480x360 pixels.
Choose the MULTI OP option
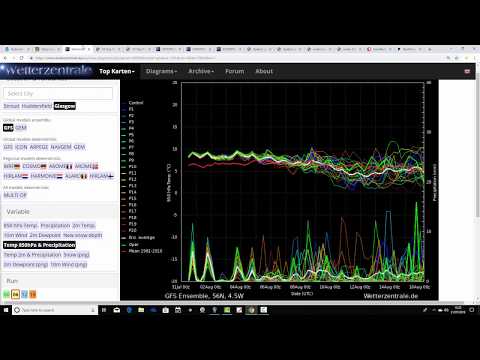15,195
